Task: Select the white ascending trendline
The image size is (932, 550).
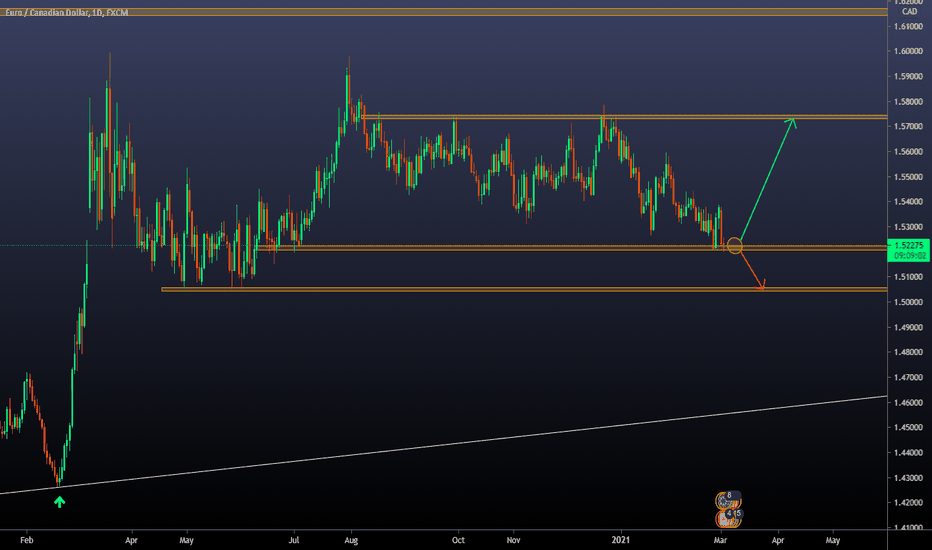Action: click(x=443, y=445)
